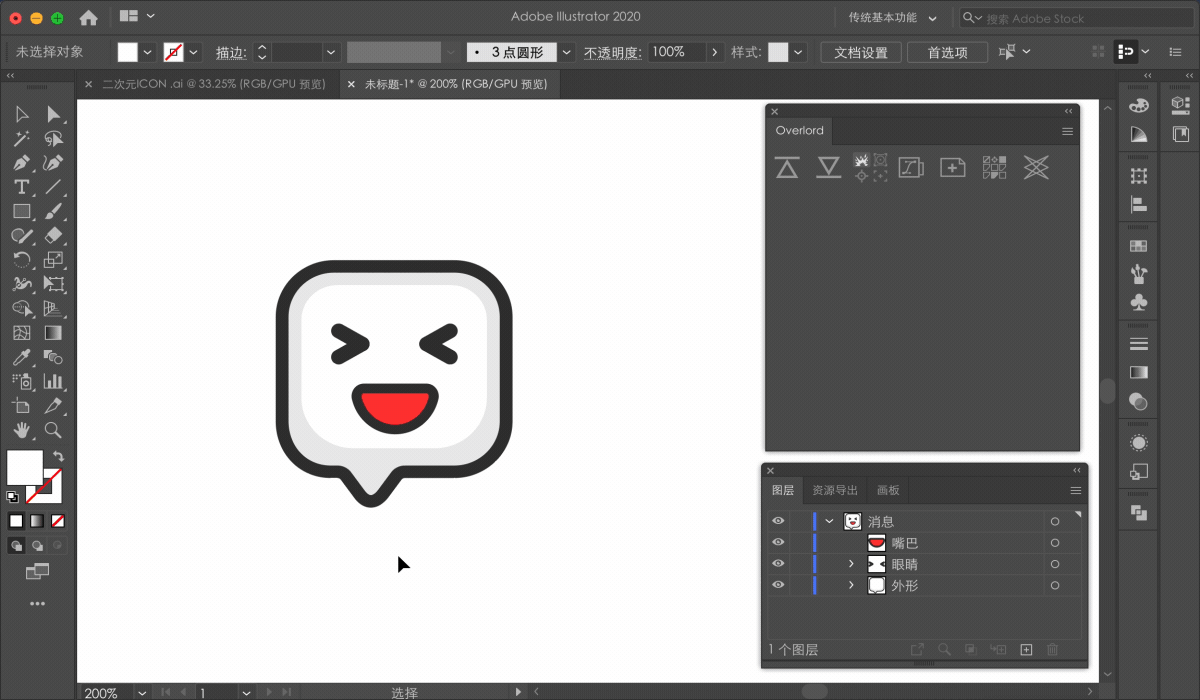Select the Eyedropper tool
Screen dimensions: 1200x700
[21, 357]
